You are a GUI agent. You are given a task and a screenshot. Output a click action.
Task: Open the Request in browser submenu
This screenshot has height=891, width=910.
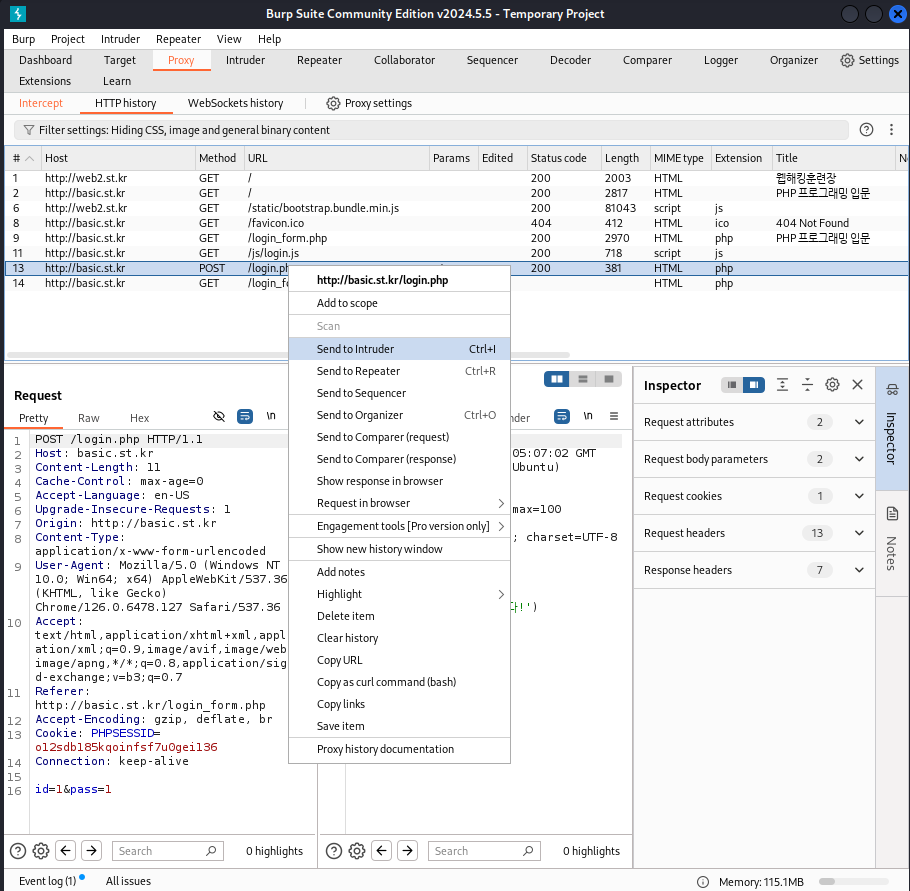coord(399,503)
